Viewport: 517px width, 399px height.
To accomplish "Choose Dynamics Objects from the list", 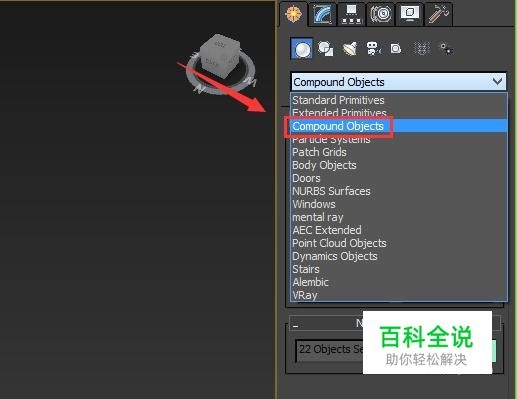I will [399, 256].
